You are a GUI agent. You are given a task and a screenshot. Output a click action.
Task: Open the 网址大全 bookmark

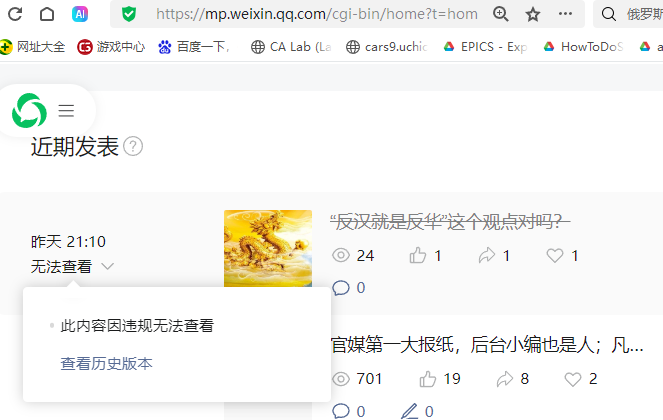point(33,47)
